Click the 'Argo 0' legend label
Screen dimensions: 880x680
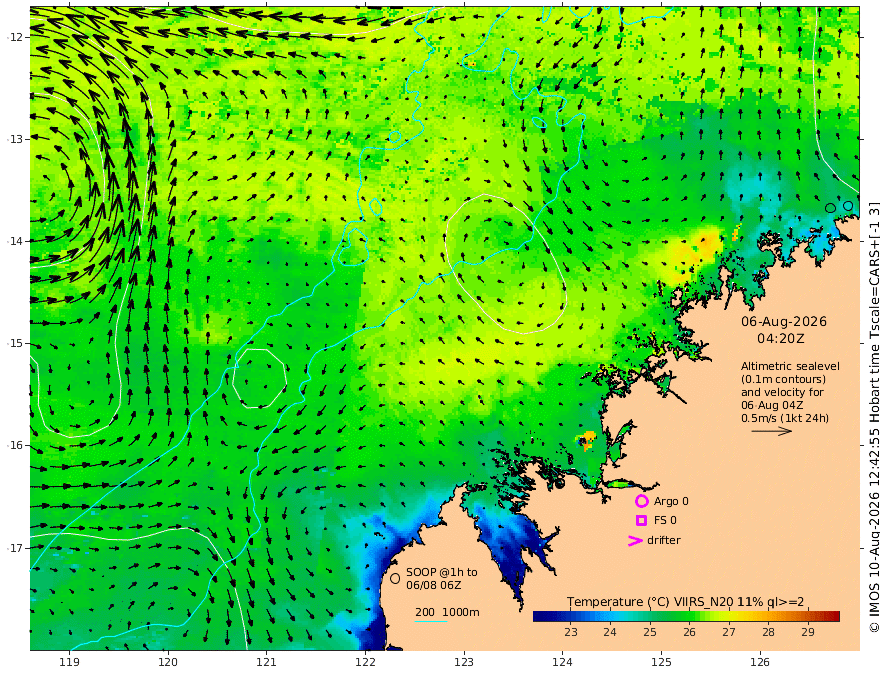coord(671,501)
